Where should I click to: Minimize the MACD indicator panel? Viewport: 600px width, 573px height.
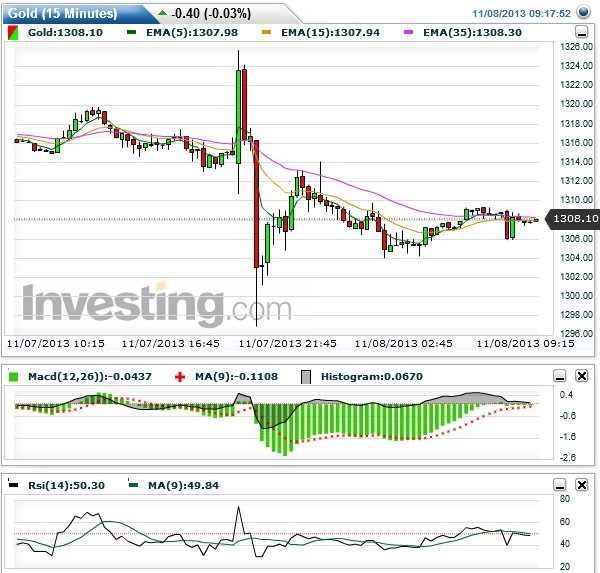click(x=560, y=376)
